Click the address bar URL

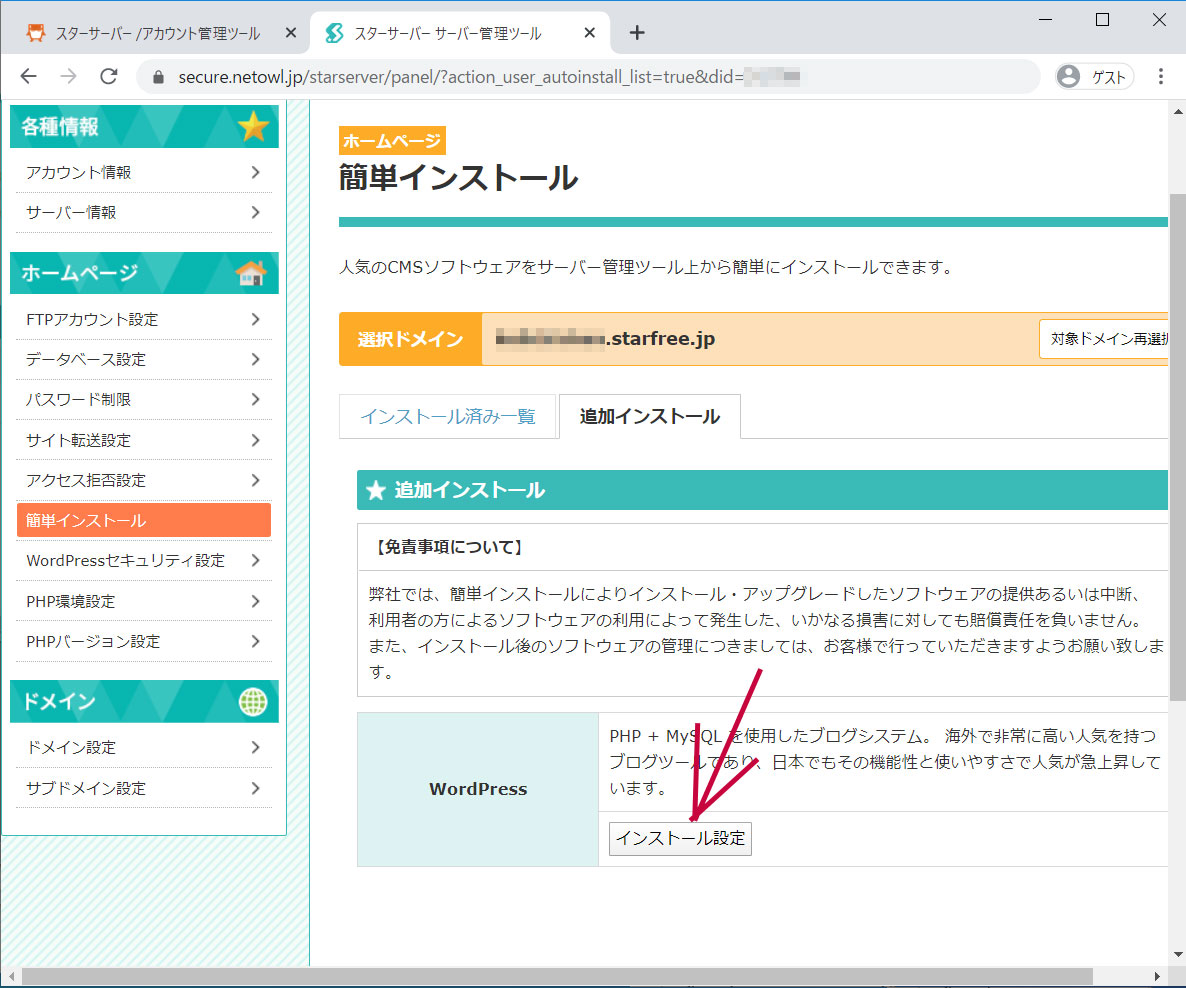[489, 77]
